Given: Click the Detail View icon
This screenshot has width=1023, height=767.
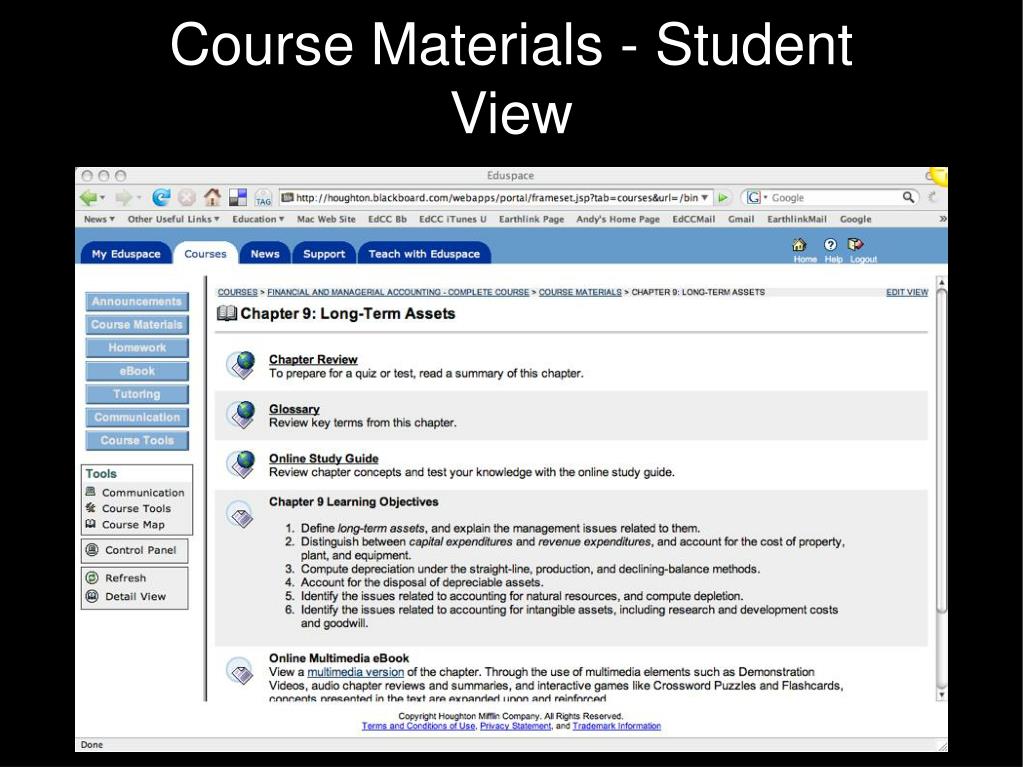Looking at the screenshot, I should [92, 596].
